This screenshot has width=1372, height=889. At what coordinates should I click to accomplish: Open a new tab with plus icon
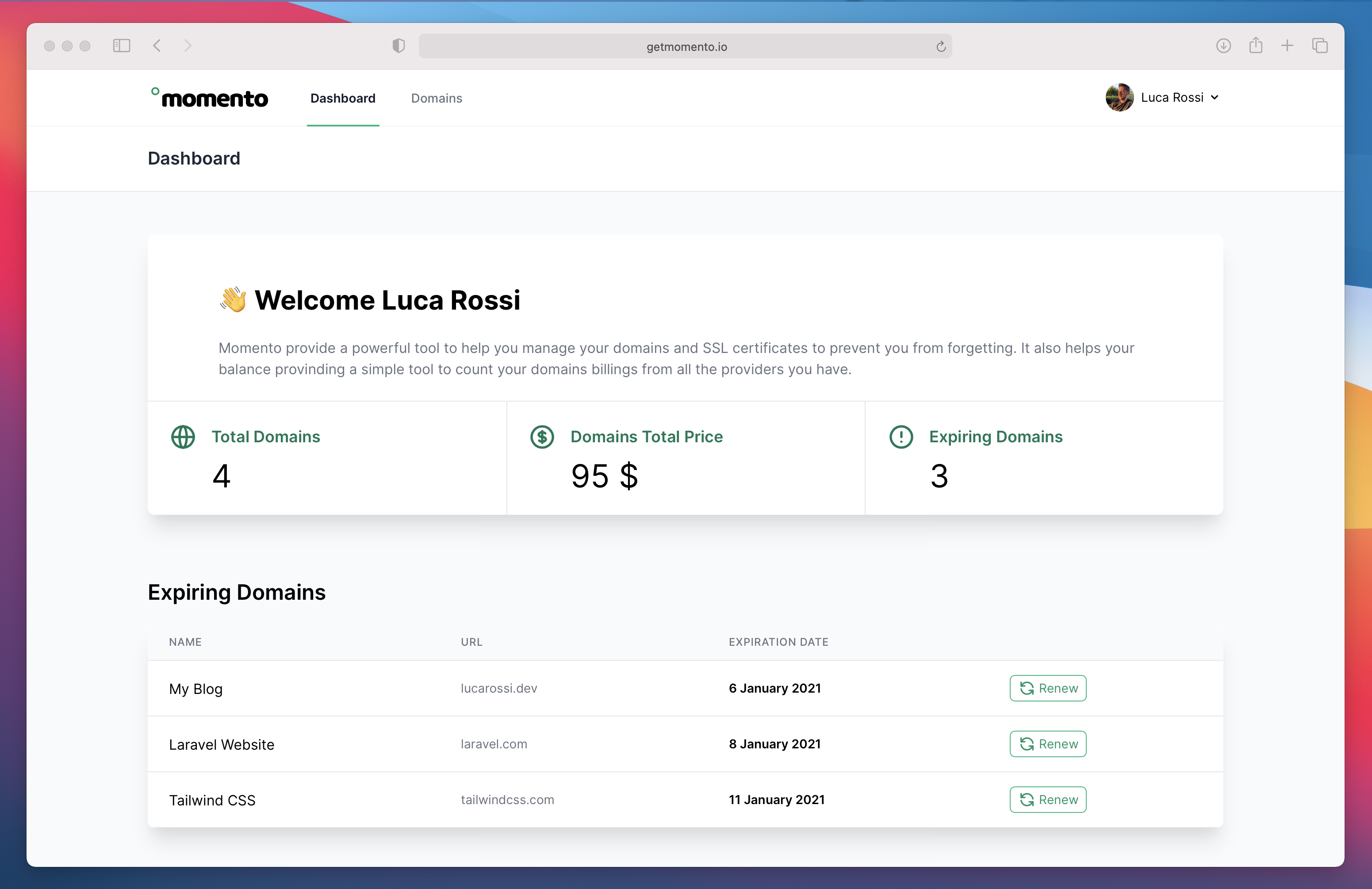(1287, 46)
